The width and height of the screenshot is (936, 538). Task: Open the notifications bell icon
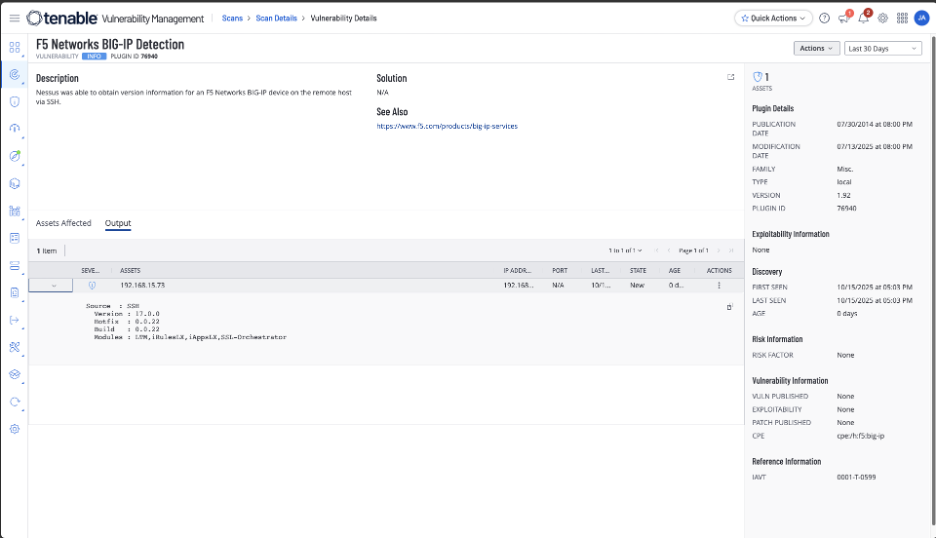(x=863, y=18)
